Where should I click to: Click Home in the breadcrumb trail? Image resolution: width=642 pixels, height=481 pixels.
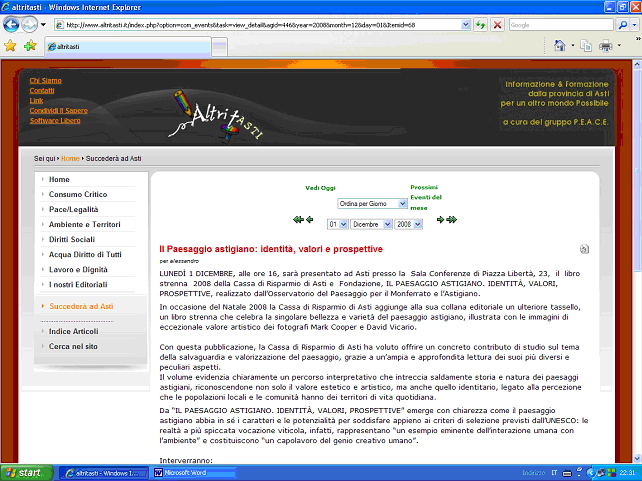tap(70, 158)
